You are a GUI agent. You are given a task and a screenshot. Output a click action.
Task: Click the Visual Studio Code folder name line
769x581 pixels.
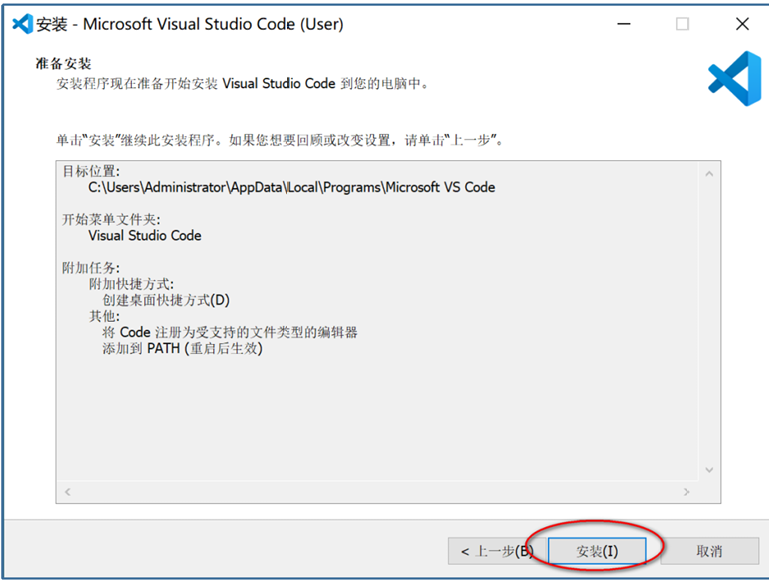click(145, 235)
